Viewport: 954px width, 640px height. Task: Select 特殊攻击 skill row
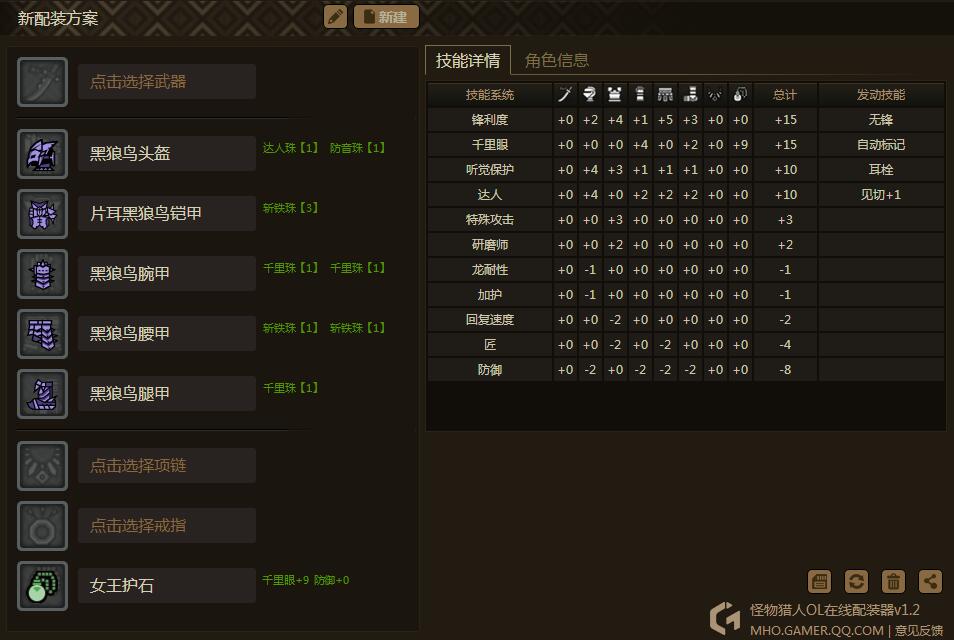(686, 220)
